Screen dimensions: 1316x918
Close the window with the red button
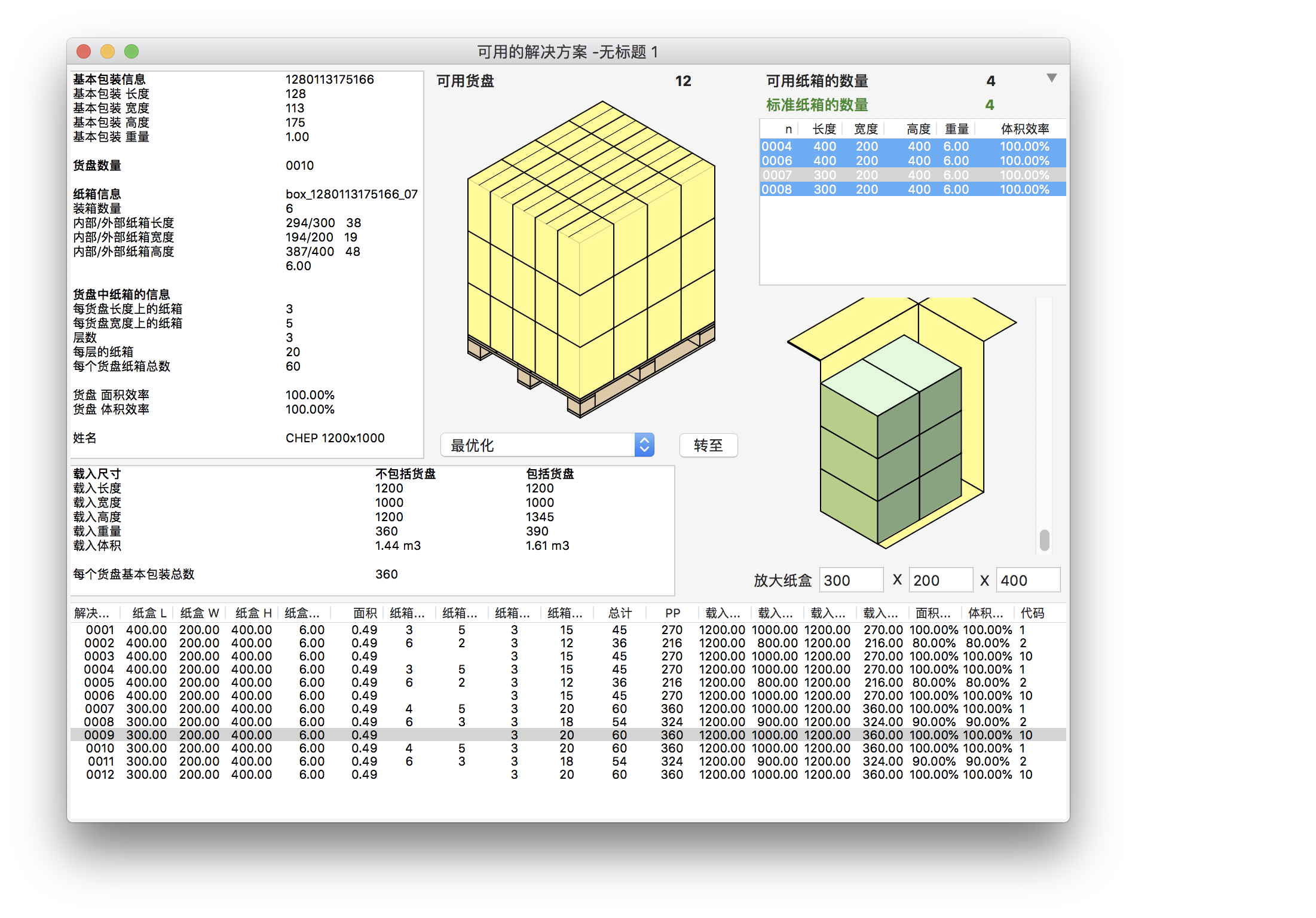84,52
